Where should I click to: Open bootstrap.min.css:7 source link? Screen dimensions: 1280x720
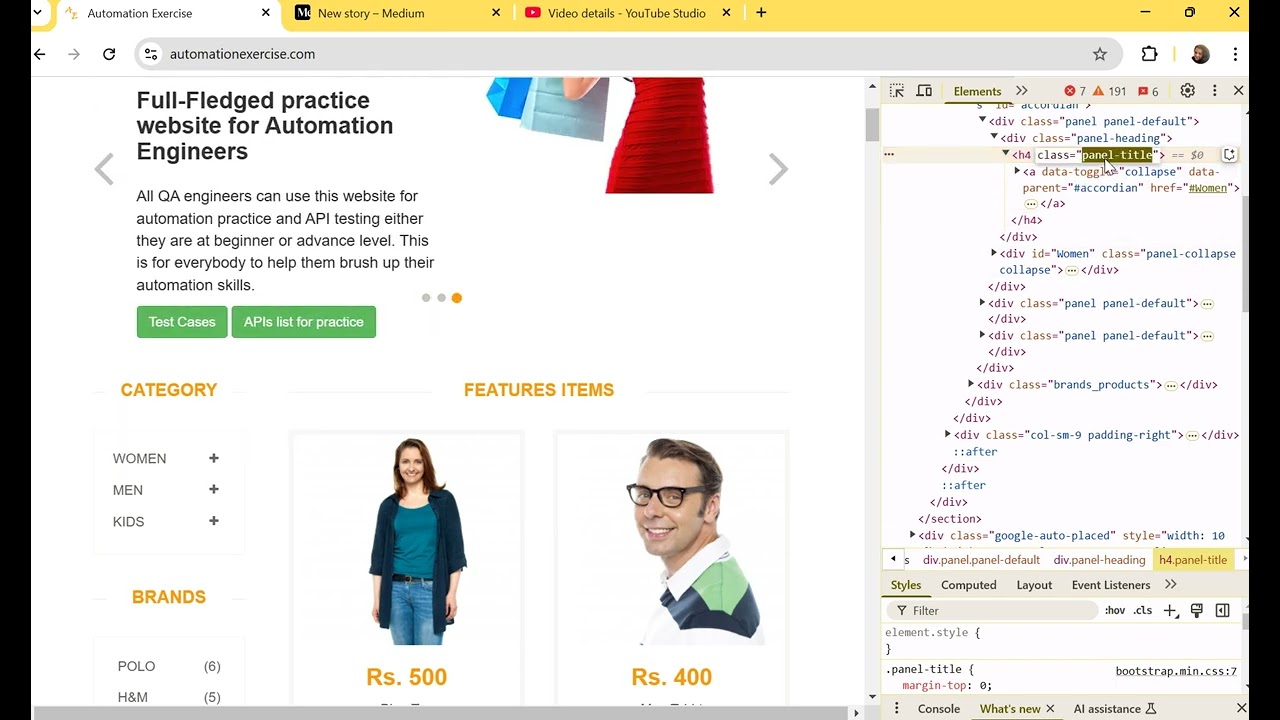coord(1176,671)
